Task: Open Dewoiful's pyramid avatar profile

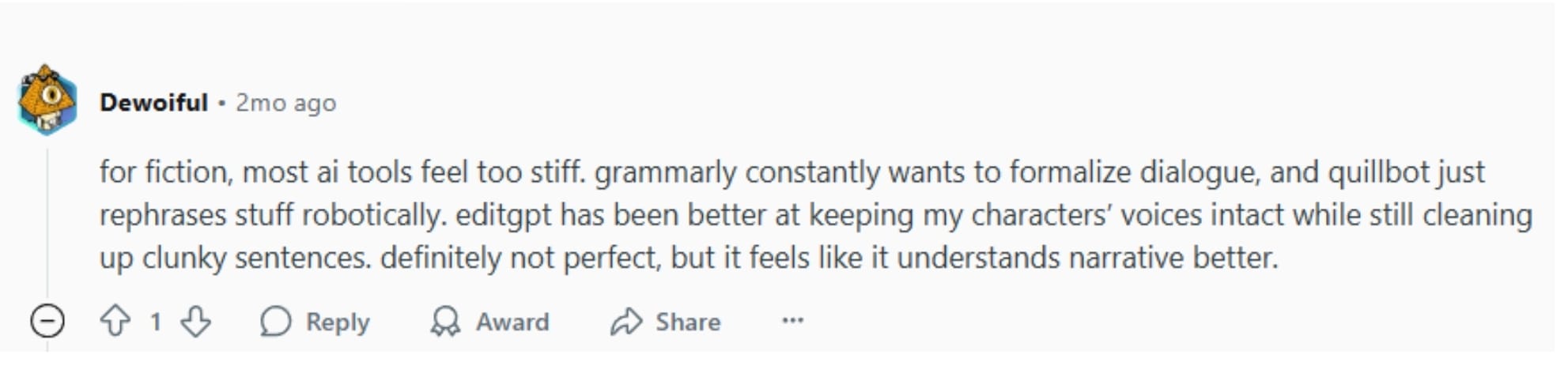Action: (47, 100)
